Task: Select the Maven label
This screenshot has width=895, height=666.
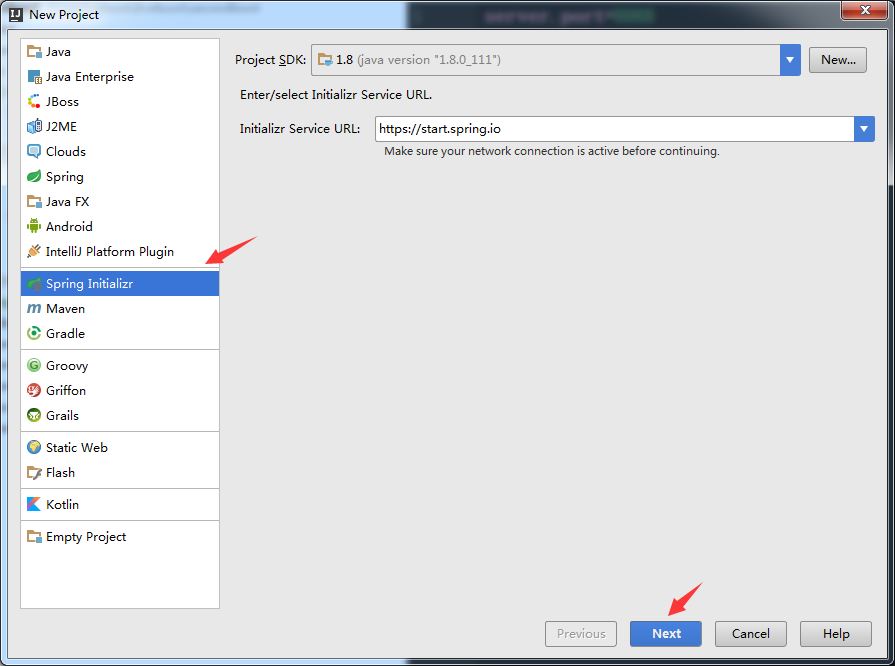Action: [65, 309]
